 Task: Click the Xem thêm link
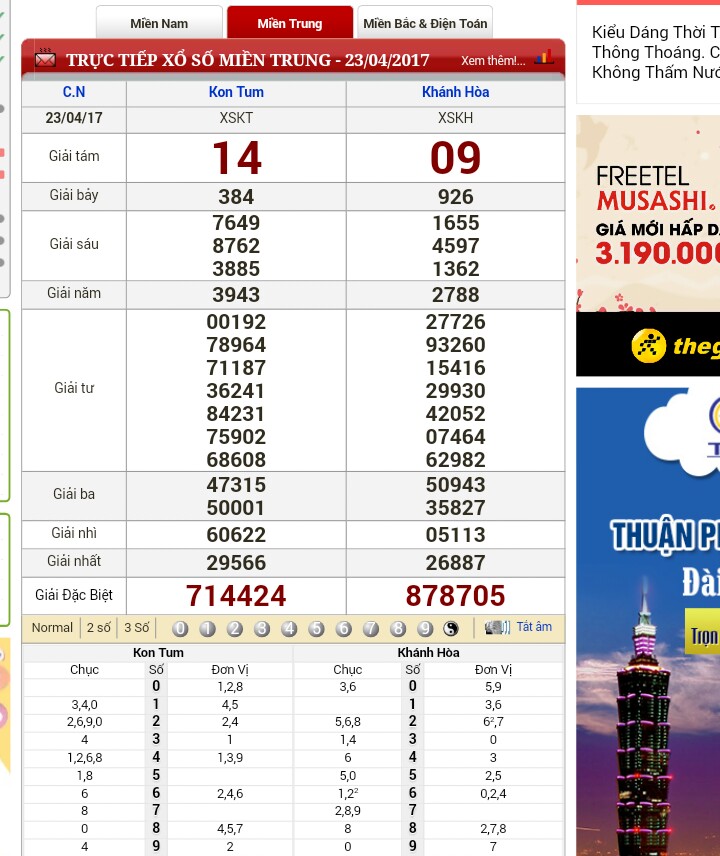click(492, 61)
